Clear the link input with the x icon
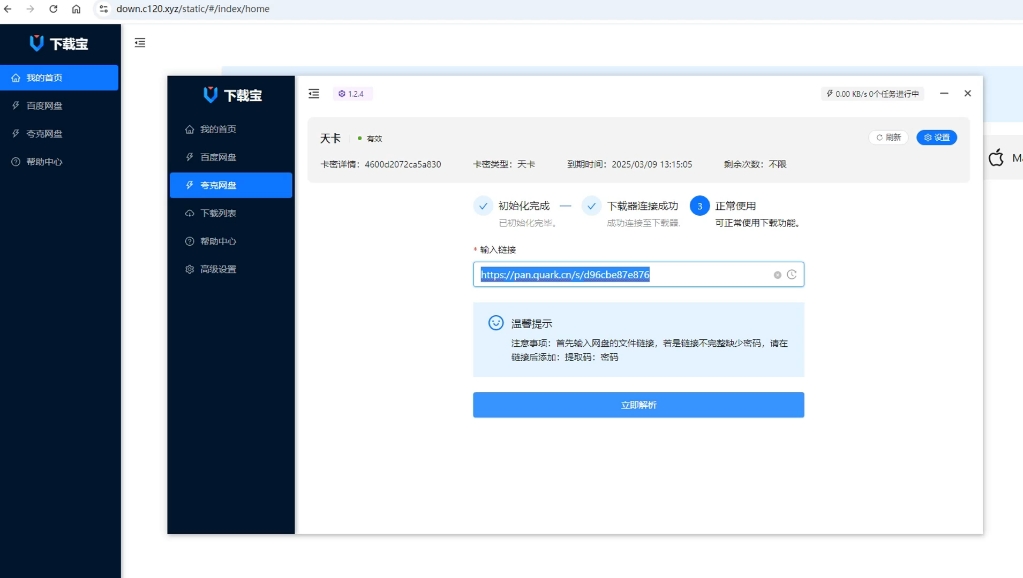 (x=778, y=275)
